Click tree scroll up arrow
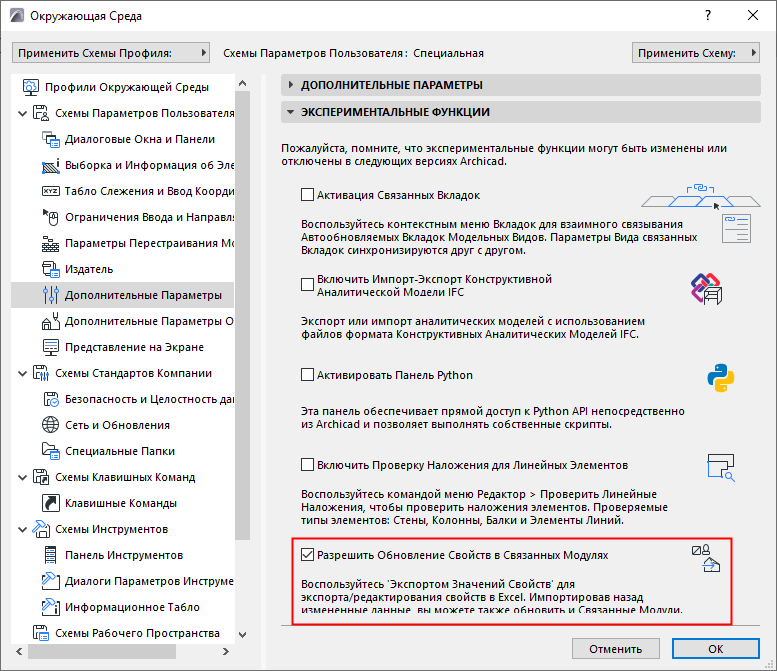The height and width of the screenshot is (671, 777). (242, 84)
